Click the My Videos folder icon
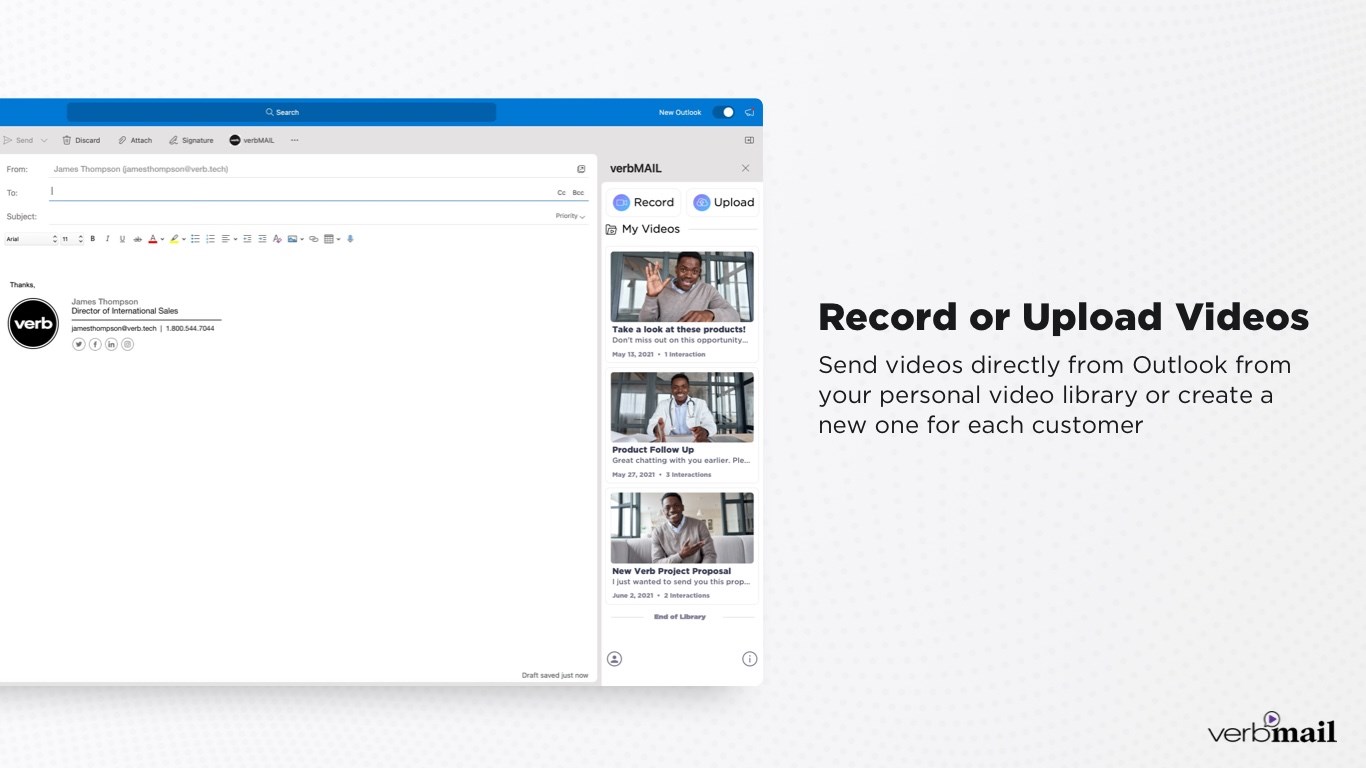 click(611, 229)
